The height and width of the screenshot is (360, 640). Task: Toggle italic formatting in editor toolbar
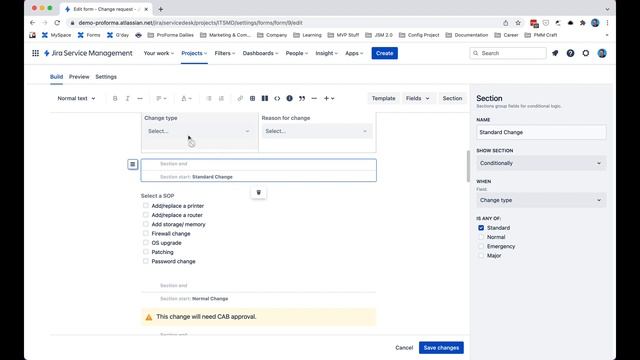[x=127, y=98]
